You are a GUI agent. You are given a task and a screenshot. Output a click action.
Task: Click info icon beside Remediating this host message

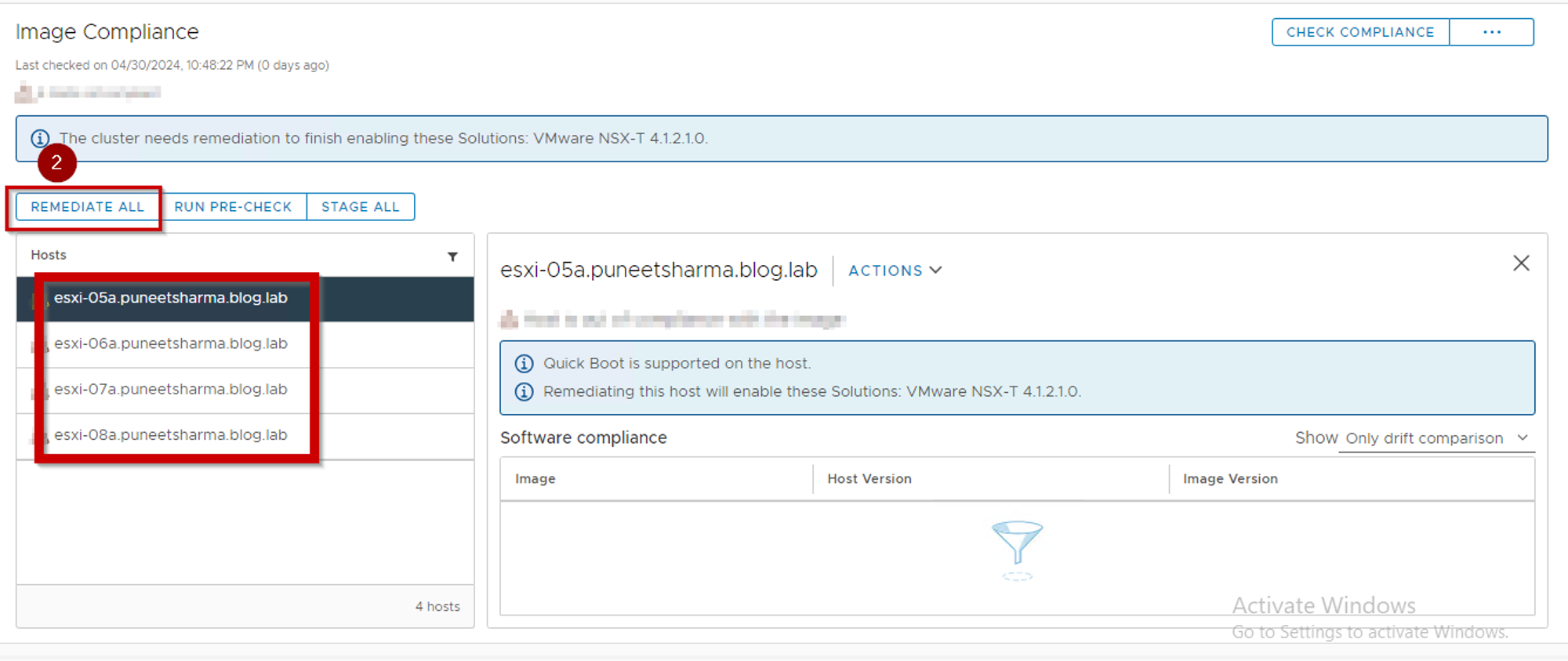click(524, 392)
